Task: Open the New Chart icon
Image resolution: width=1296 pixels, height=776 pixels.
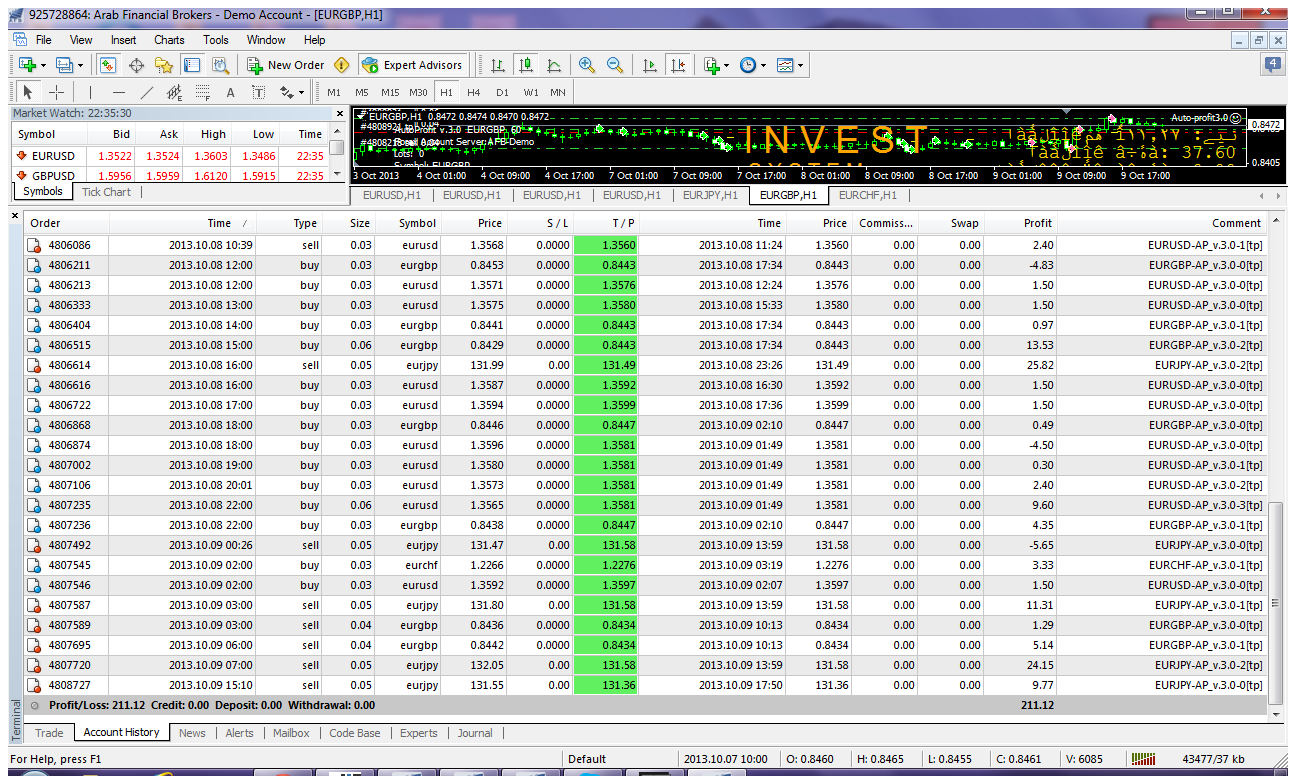Action: (27, 65)
